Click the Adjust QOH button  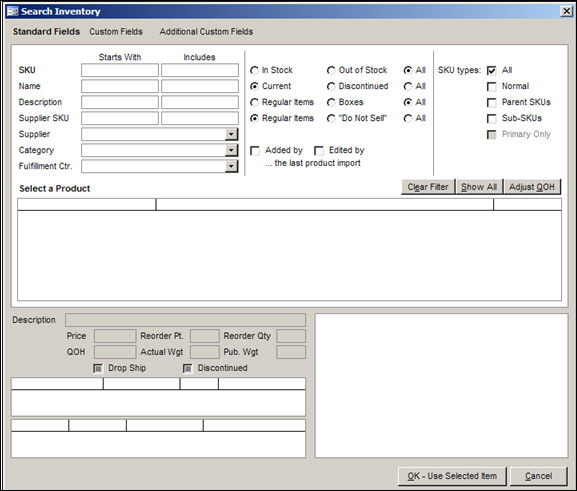(532, 187)
